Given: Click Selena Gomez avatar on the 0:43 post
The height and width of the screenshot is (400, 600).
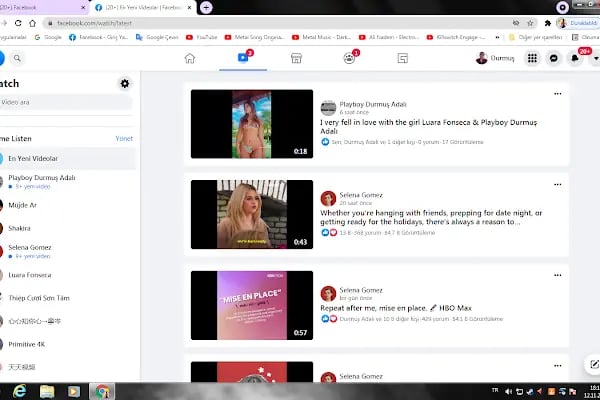Looking at the screenshot, I should (x=328, y=199).
